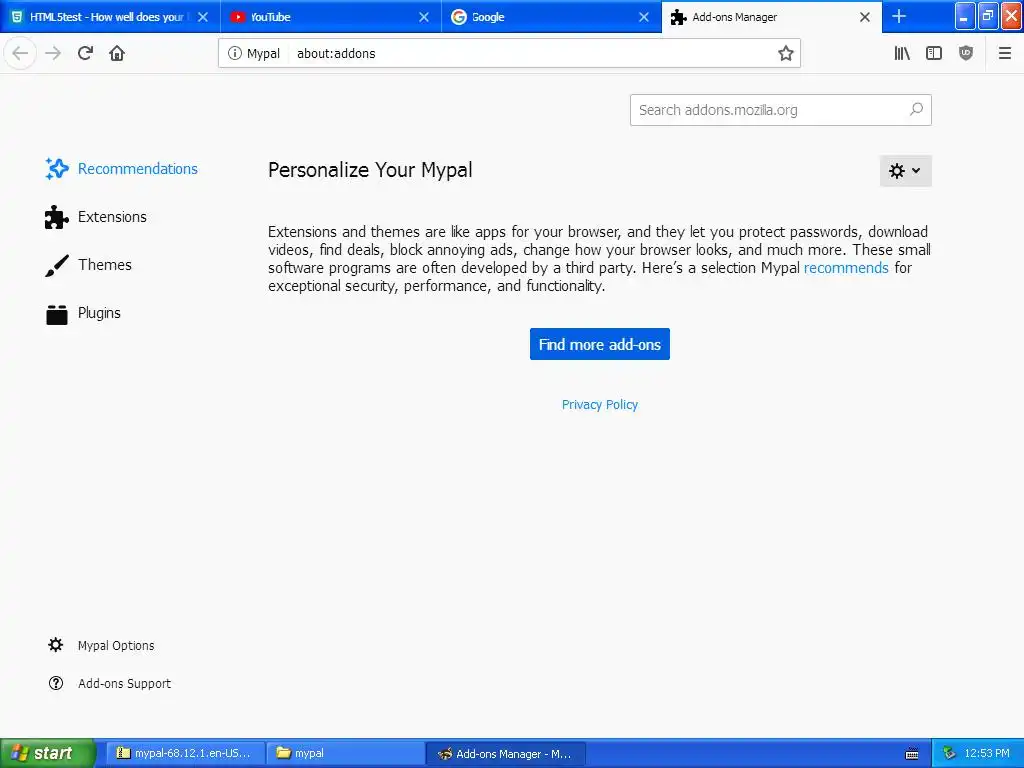Select Add-ons Manager taskbar button
The width and height of the screenshot is (1024, 768).
505,753
